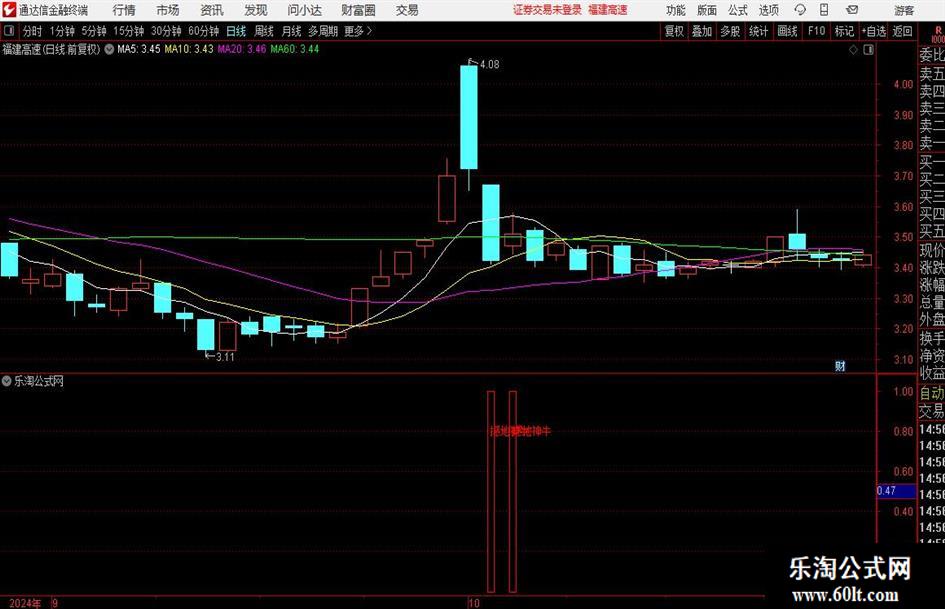Switch to the 15分钟 period tab

tap(129, 31)
